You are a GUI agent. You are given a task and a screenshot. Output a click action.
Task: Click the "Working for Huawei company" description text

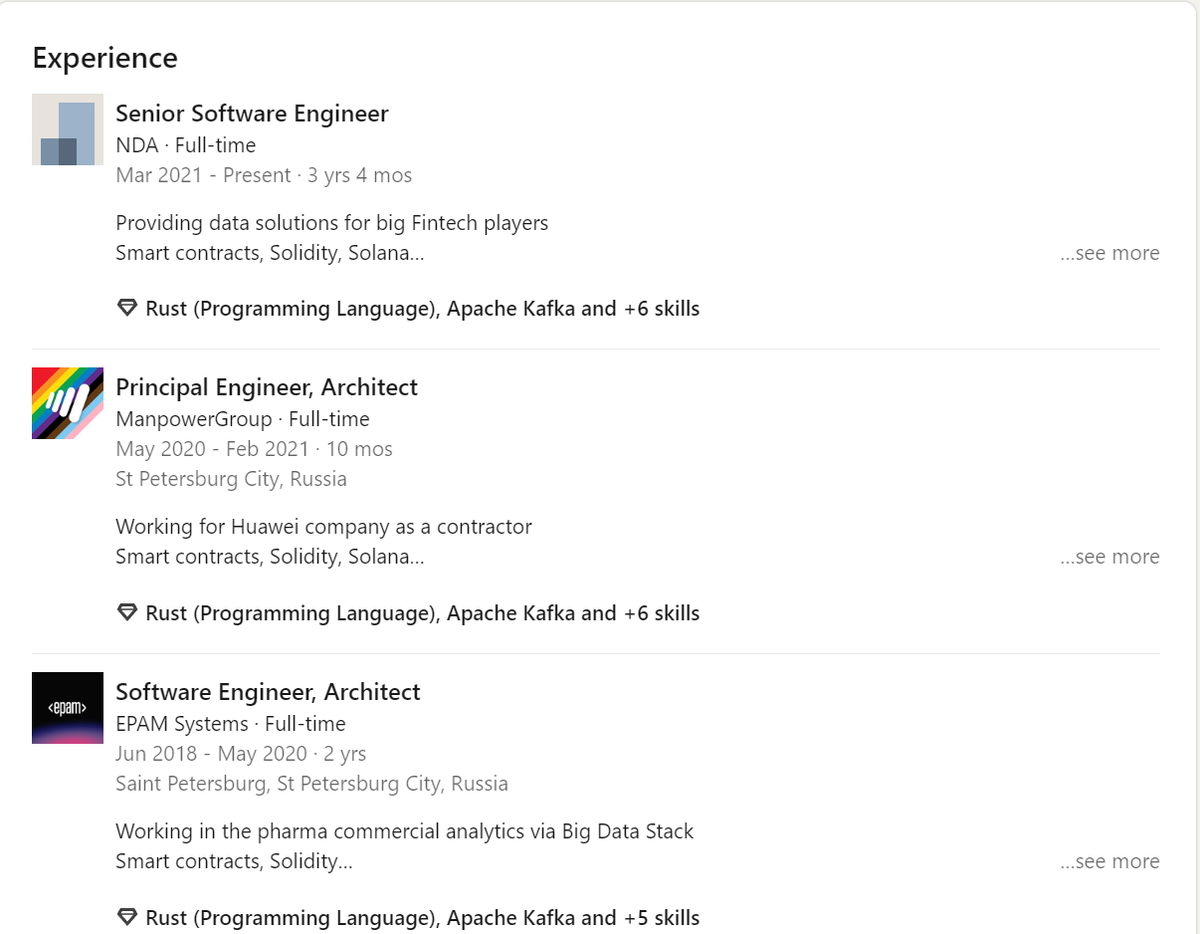click(324, 526)
